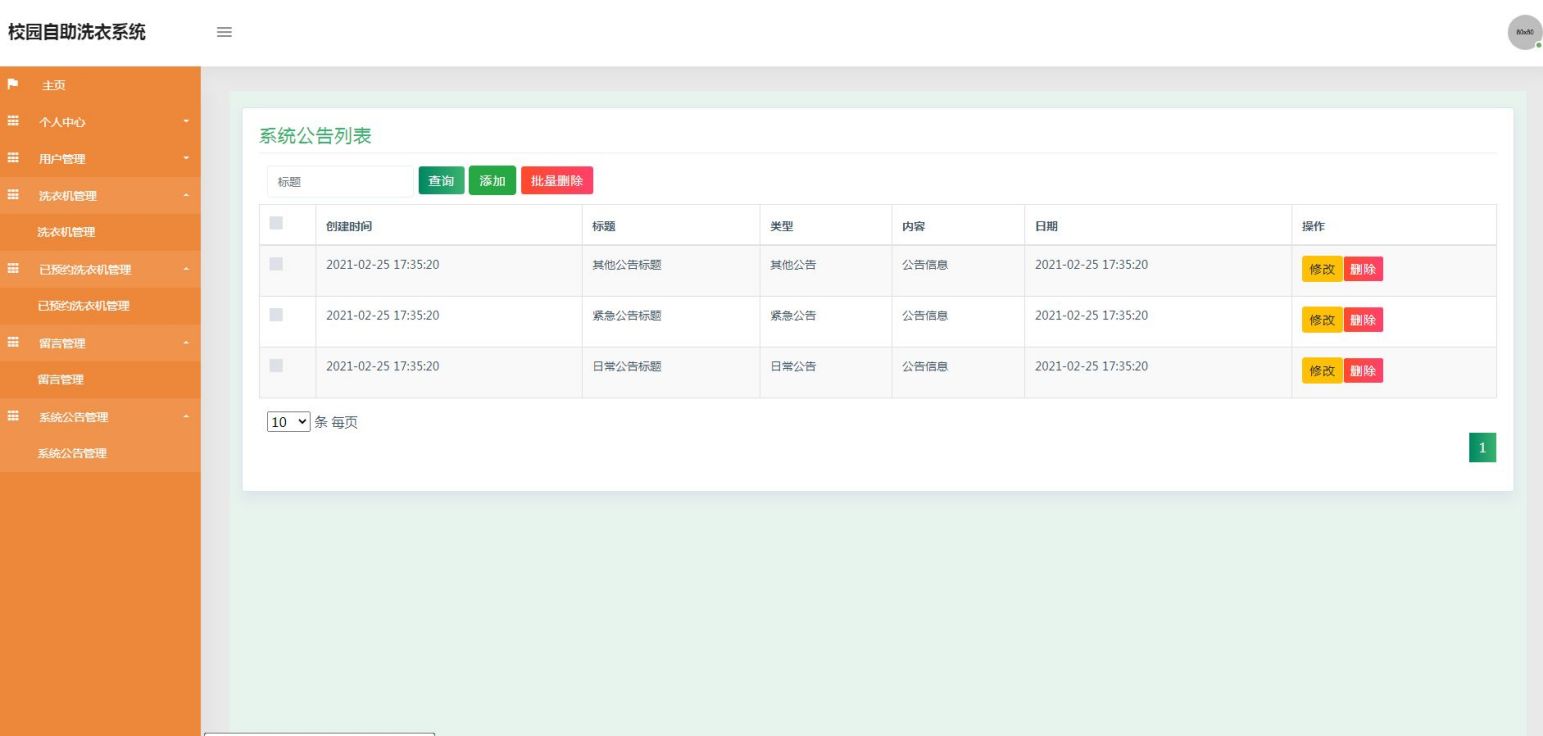The height and width of the screenshot is (736, 1543).
Task: Click 修改 for 日常公告标题 row
Action: (1322, 371)
